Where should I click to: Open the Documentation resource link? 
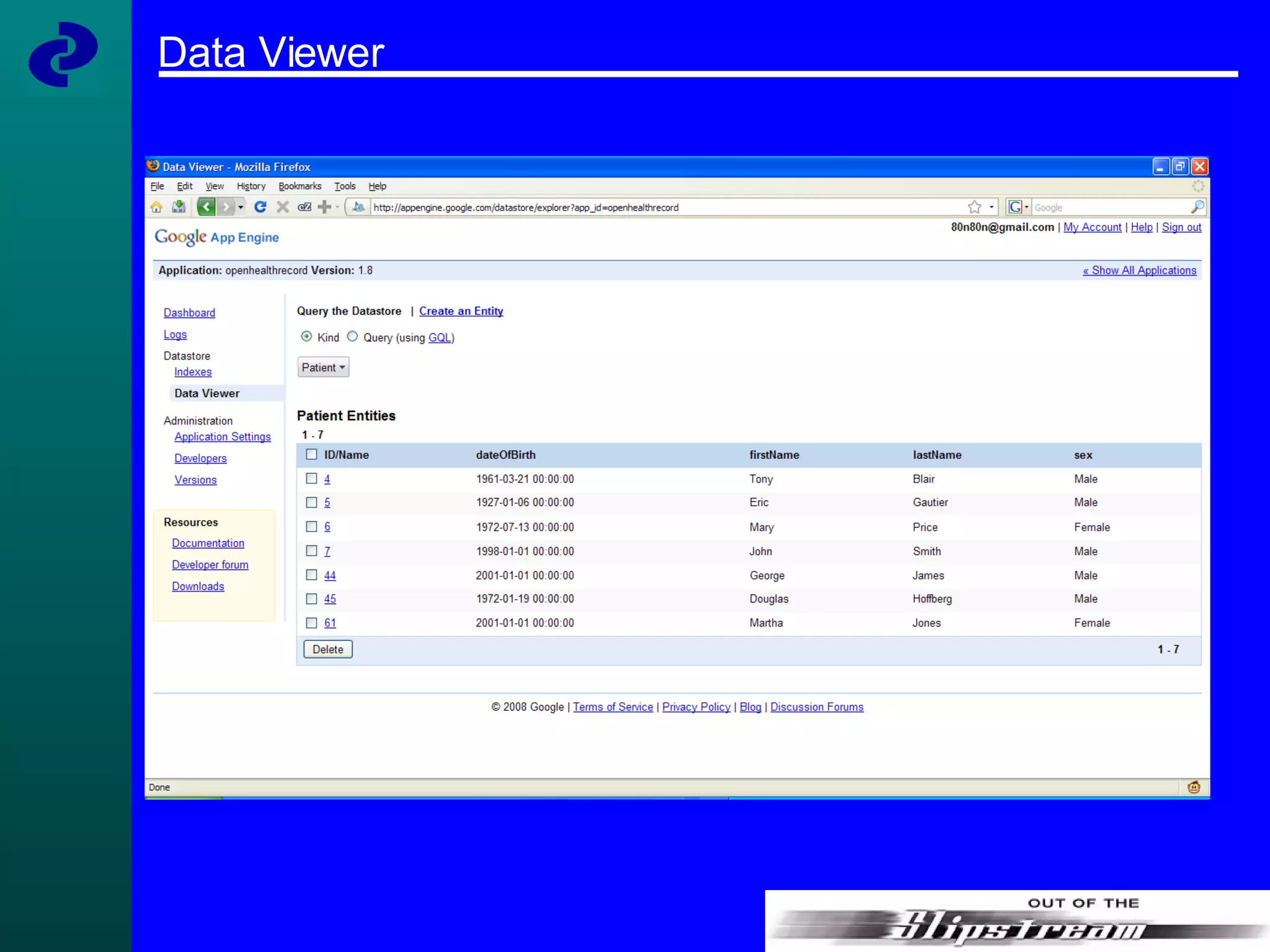208,543
